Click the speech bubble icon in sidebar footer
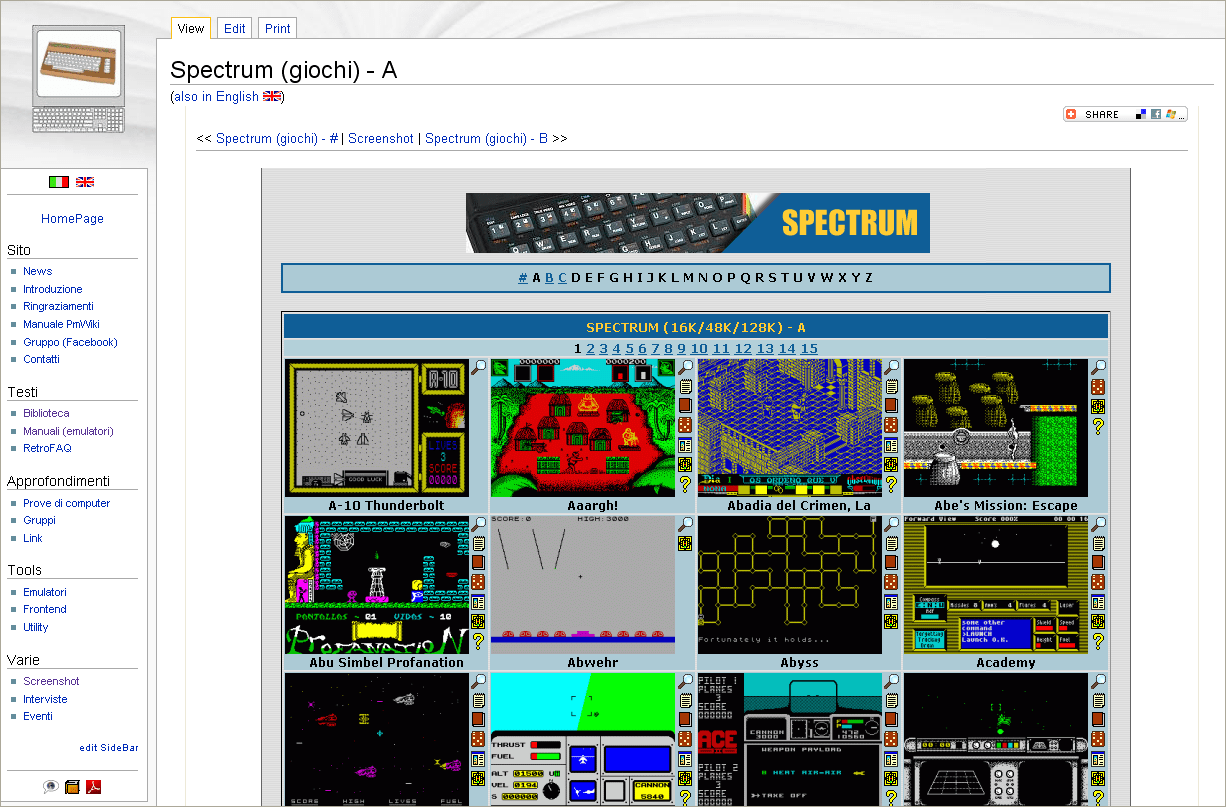 tap(50, 787)
